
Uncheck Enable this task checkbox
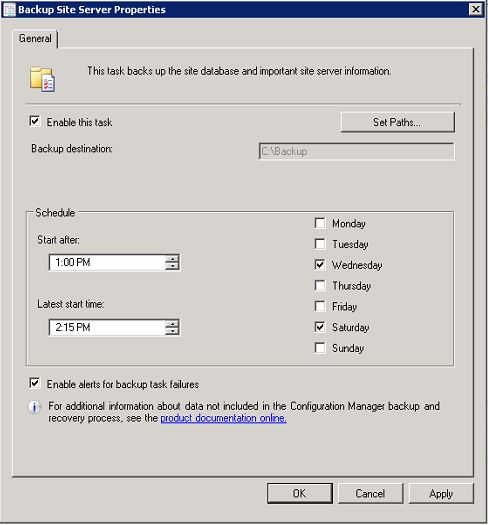(x=35, y=121)
